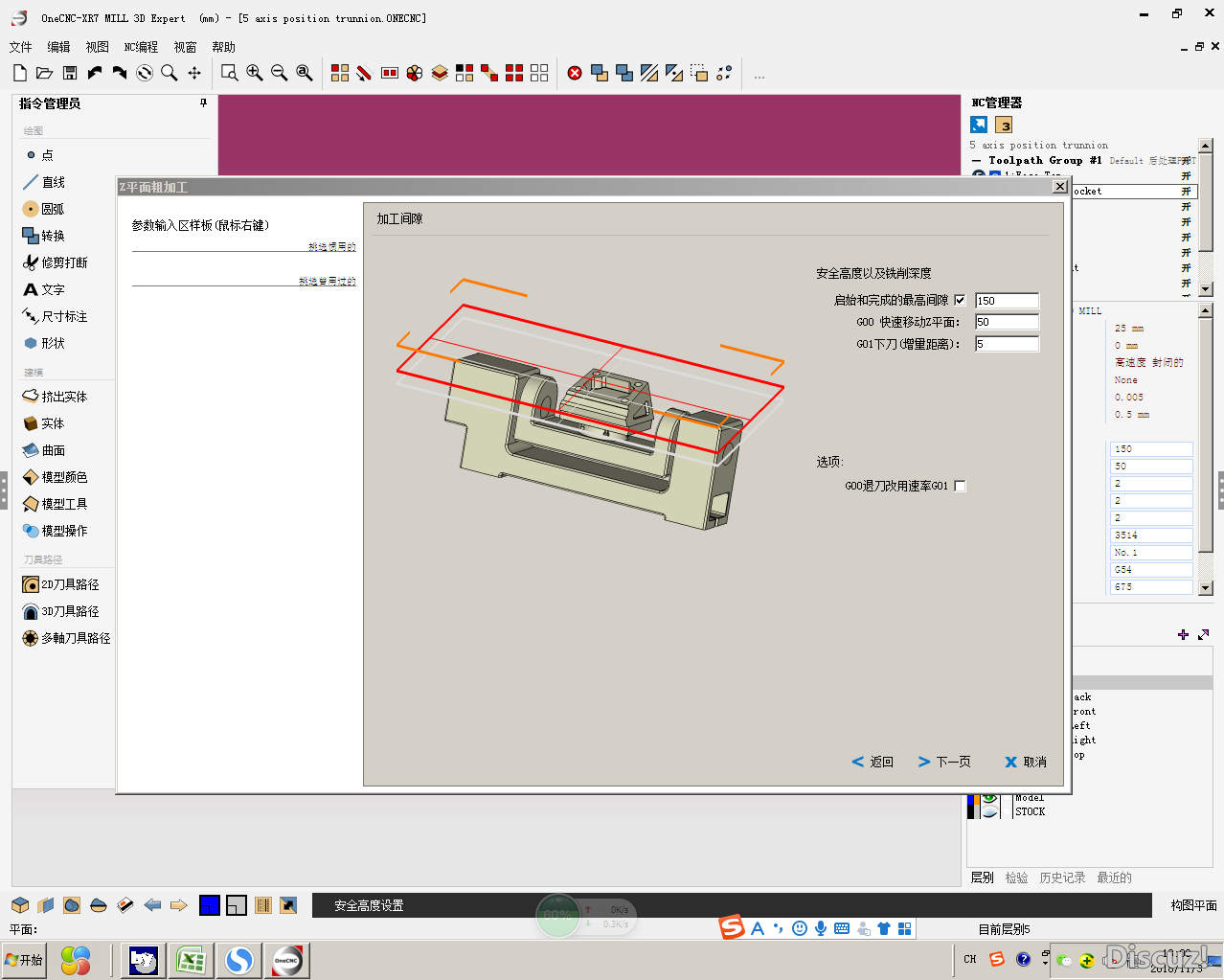Enable the G00退刀改用速率G01 checkbox
The height and width of the screenshot is (980, 1224).
pyautogui.click(x=960, y=486)
